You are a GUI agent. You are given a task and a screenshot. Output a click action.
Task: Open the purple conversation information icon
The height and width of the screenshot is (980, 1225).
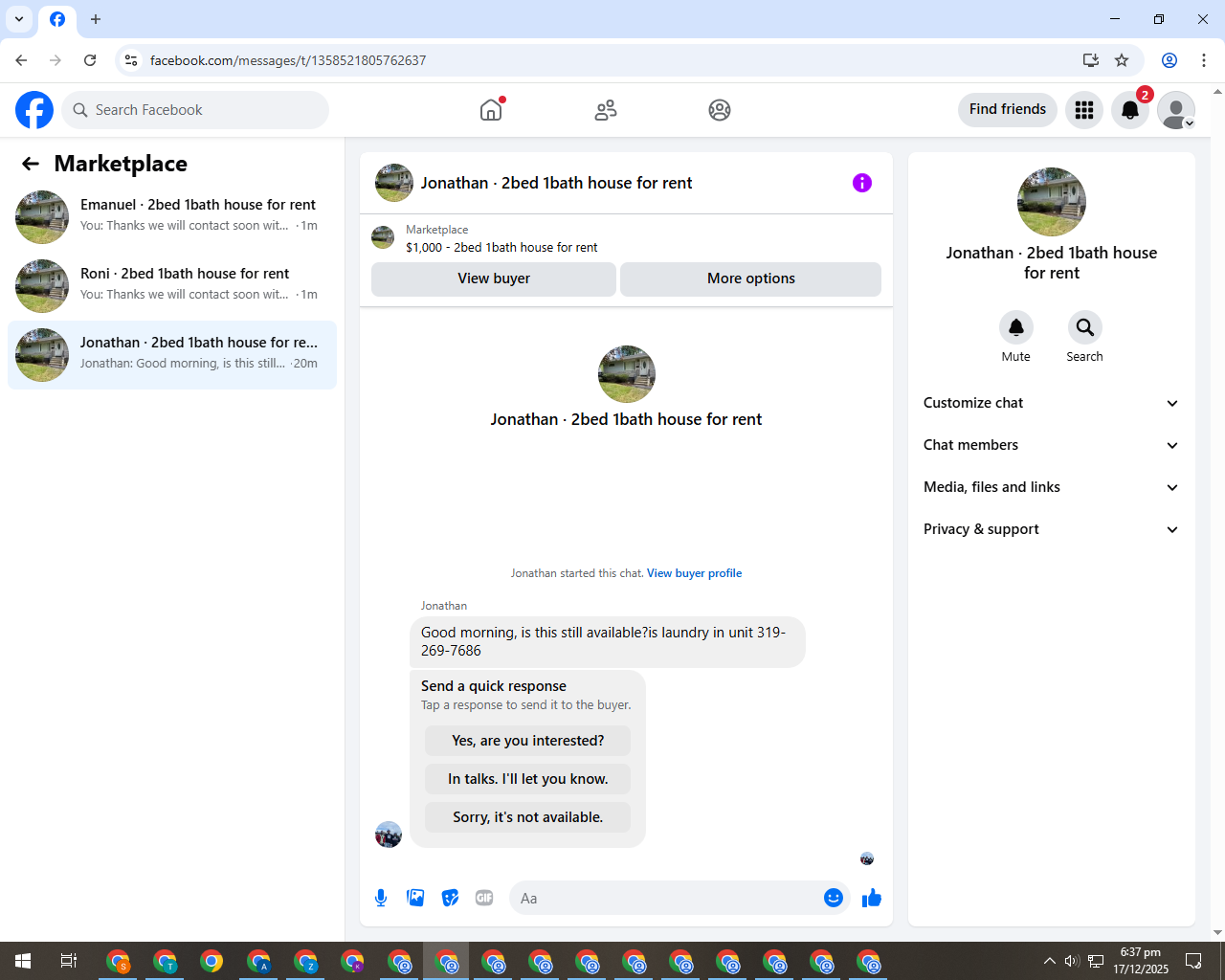[862, 183]
